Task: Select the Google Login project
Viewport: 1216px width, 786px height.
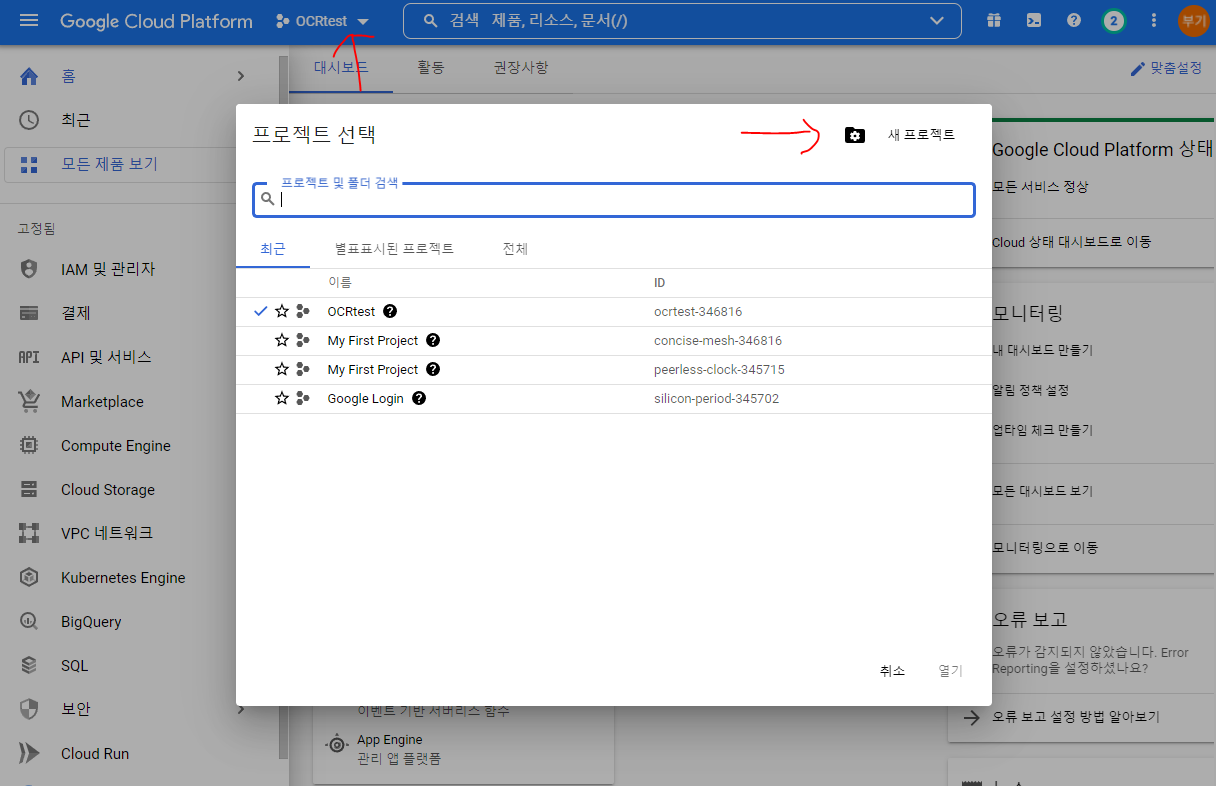Action: point(366,399)
